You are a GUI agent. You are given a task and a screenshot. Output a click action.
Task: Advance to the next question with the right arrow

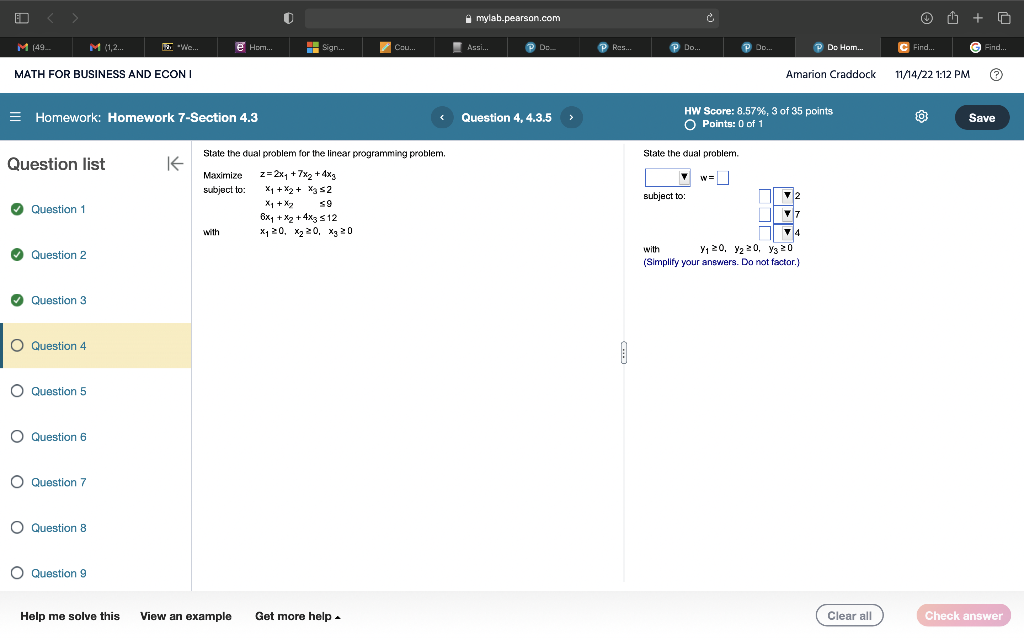click(571, 117)
